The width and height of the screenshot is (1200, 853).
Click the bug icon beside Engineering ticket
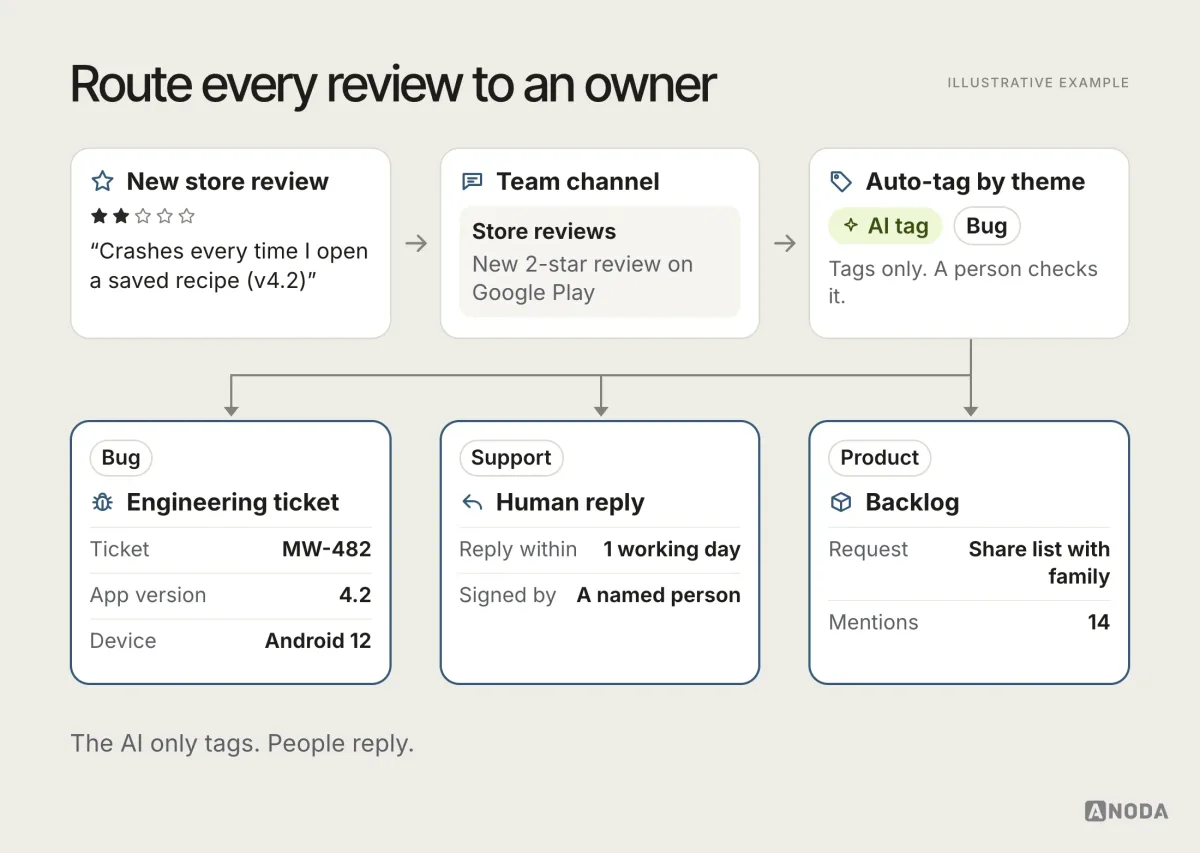(x=102, y=502)
